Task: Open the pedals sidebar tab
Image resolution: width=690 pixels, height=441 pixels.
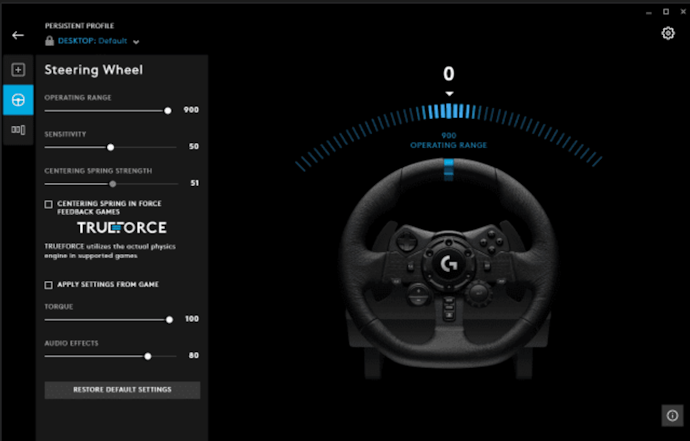Action: (18, 130)
